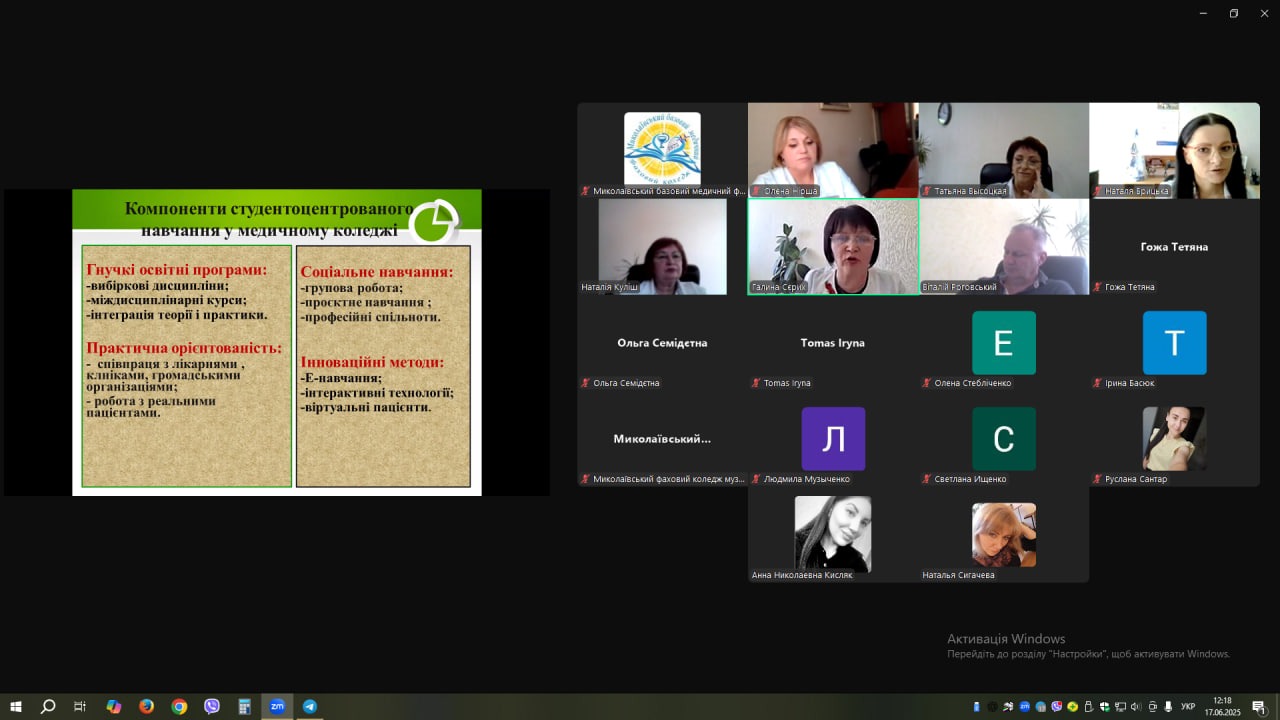
Task: Open the Windows Start menu
Action: (x=15, y=706)
